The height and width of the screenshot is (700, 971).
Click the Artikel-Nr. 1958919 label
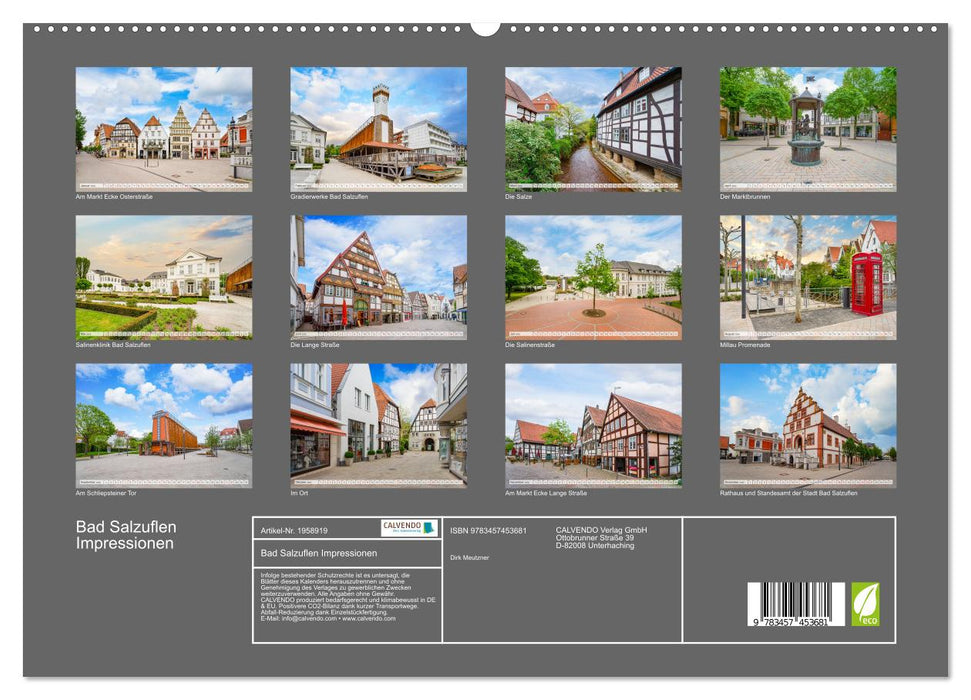[x=293, y=531]
